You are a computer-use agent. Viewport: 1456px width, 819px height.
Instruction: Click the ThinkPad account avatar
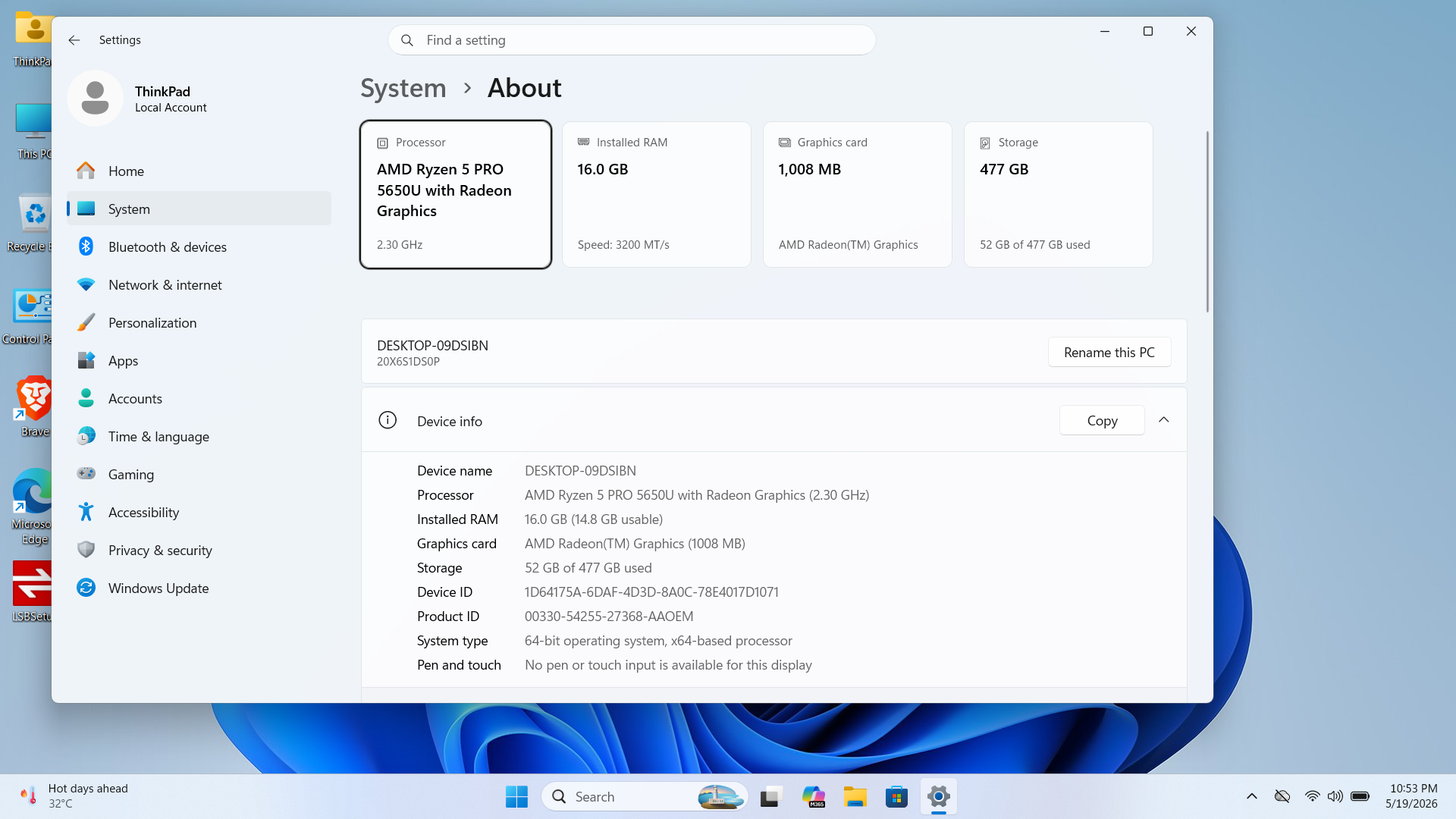(x=95, y=99)
